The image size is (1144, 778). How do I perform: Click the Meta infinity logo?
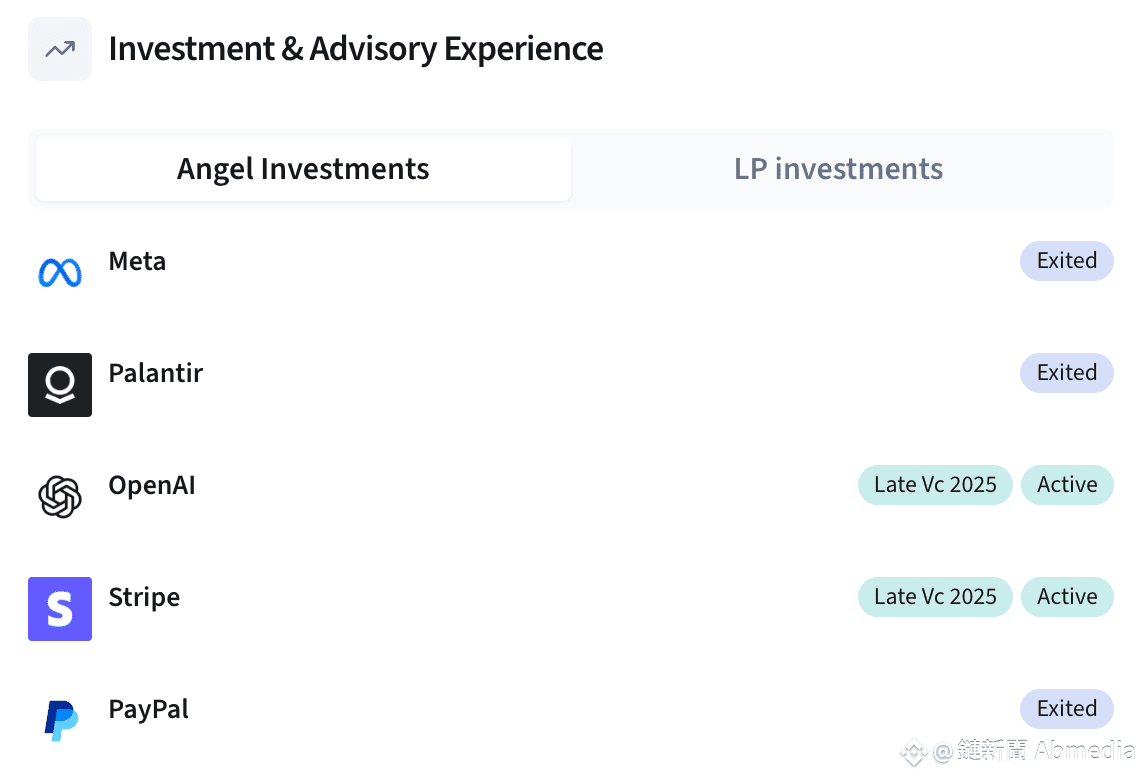coord(60,273)
